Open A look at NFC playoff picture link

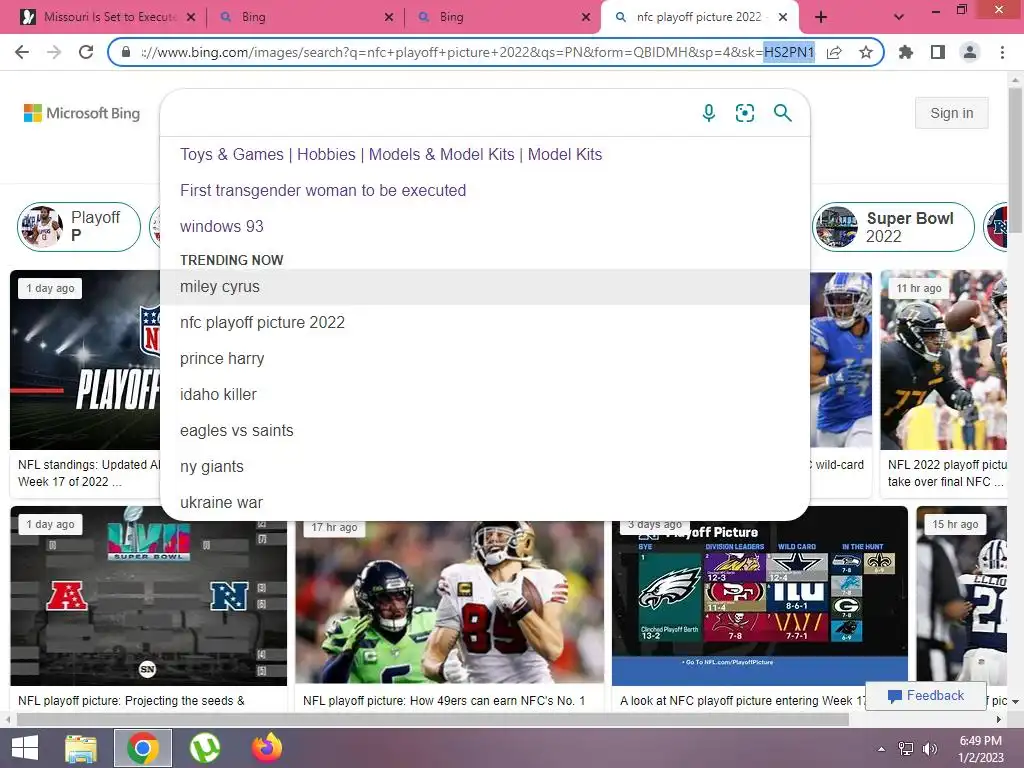pos(743,701)
